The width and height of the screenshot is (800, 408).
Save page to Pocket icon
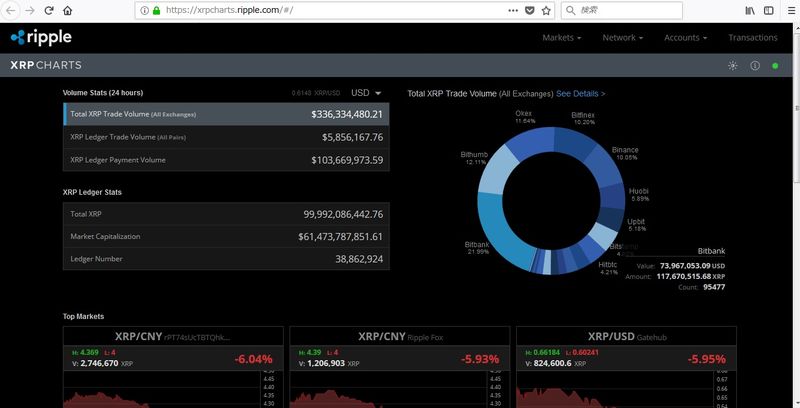(529, 10)
